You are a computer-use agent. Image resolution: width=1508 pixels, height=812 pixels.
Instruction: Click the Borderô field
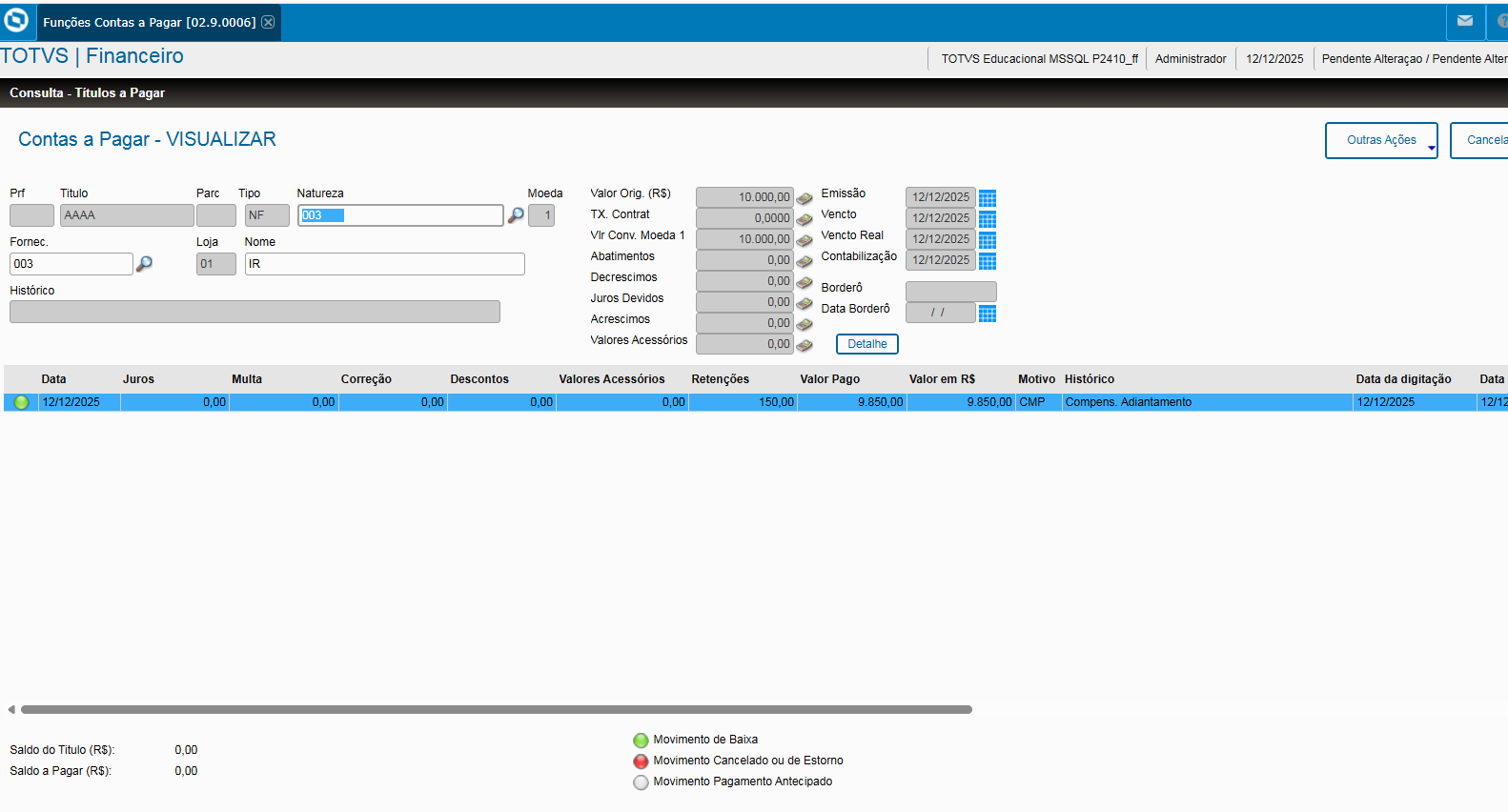click(x=950, y=292)
